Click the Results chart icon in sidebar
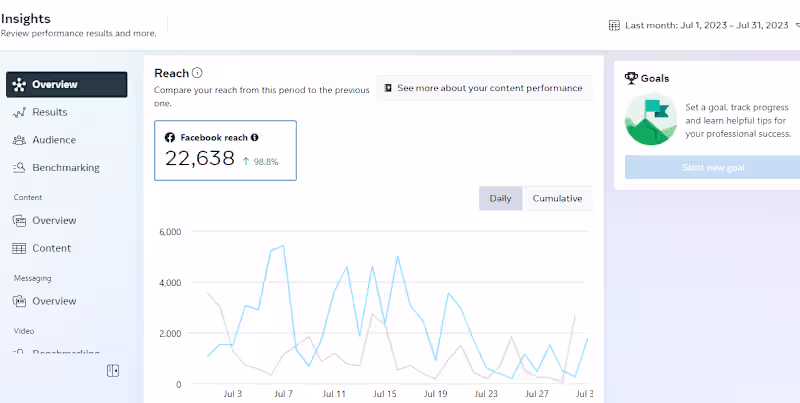Viewport: 800px width, 403px height. (19, 113)
